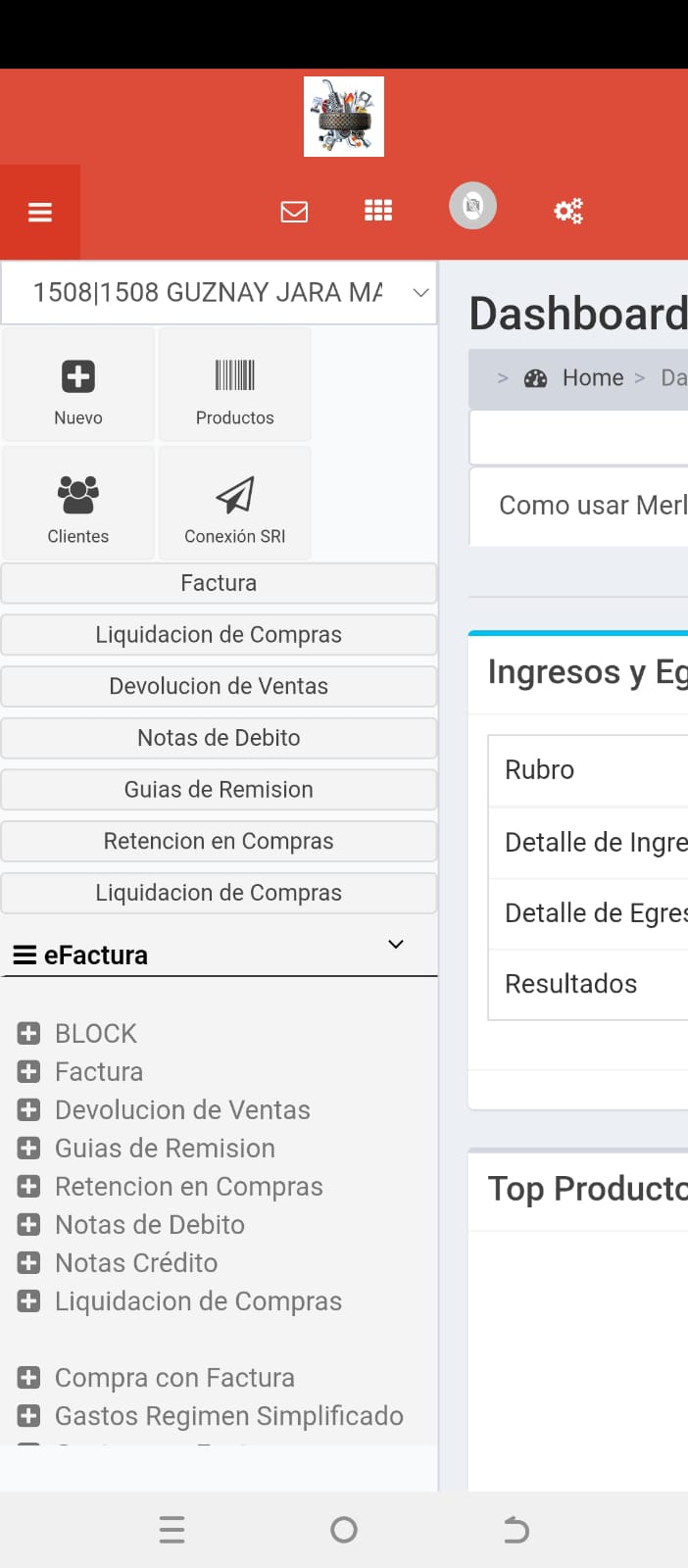Click the settings gears icon
688x1568 pixels.
pyautogui.click(x=568, y=211)
